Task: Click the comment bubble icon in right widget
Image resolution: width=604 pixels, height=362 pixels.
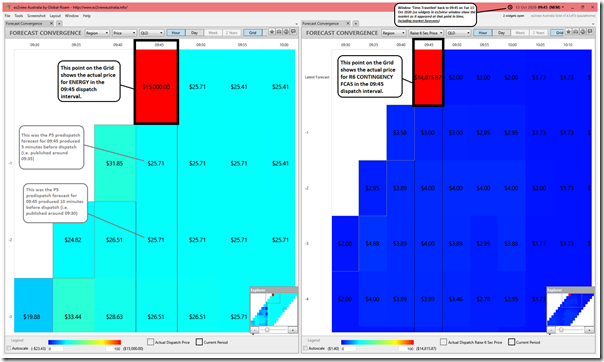Action: (590, 32)
